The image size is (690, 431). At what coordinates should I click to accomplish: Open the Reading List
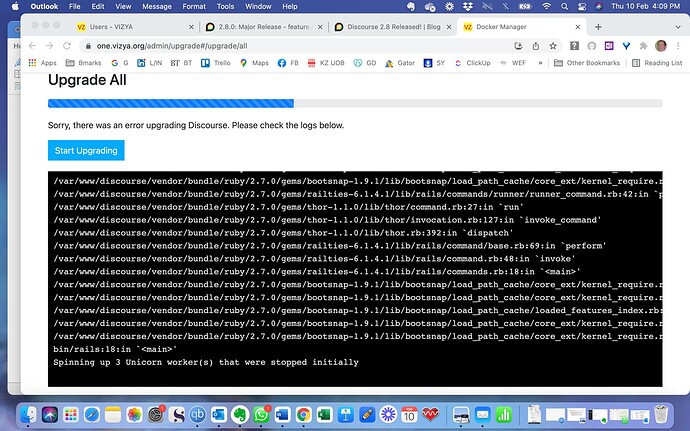pos(657,63)
